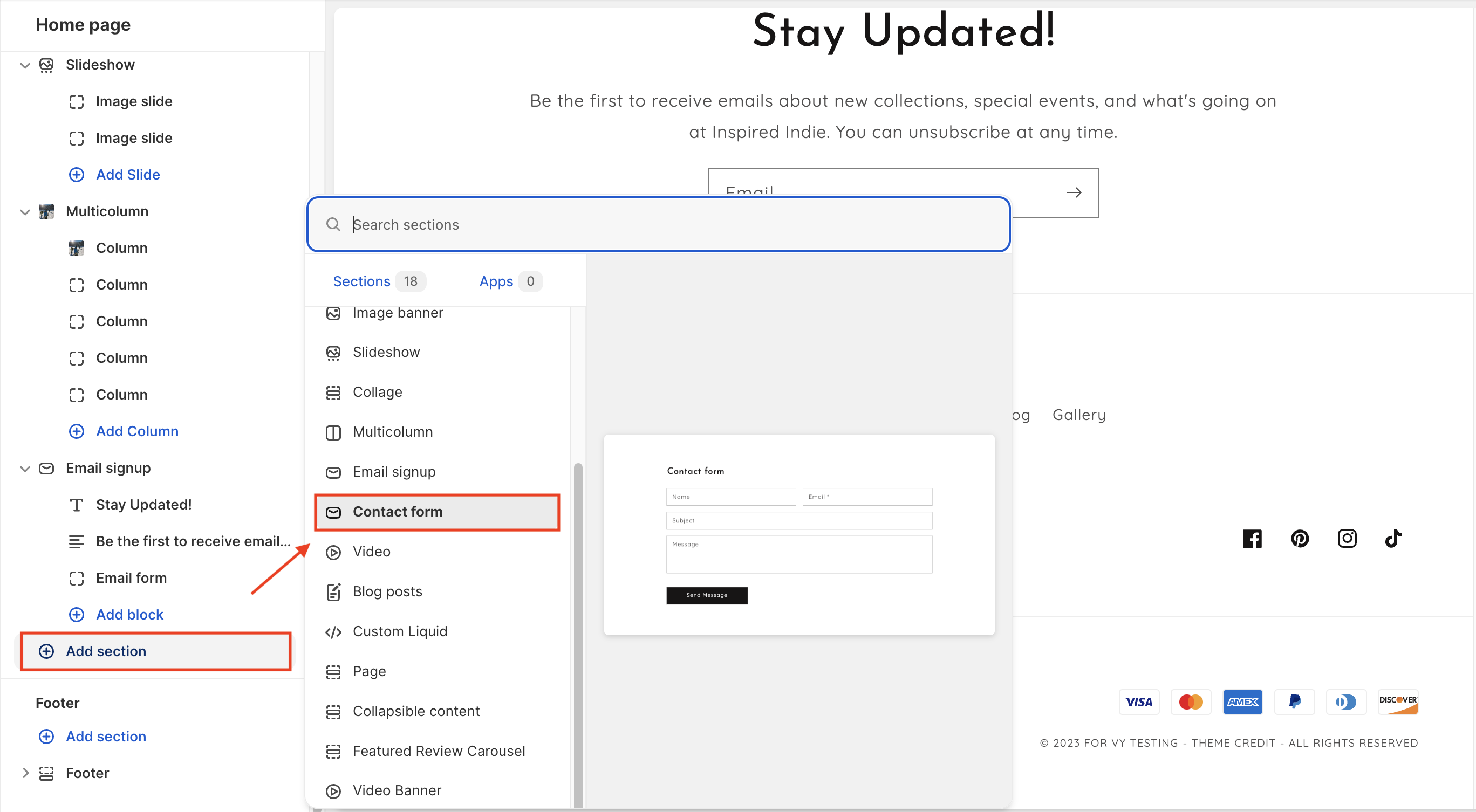
Task: Click the magnifier icon in section search
Action: (x=333, y=224)
